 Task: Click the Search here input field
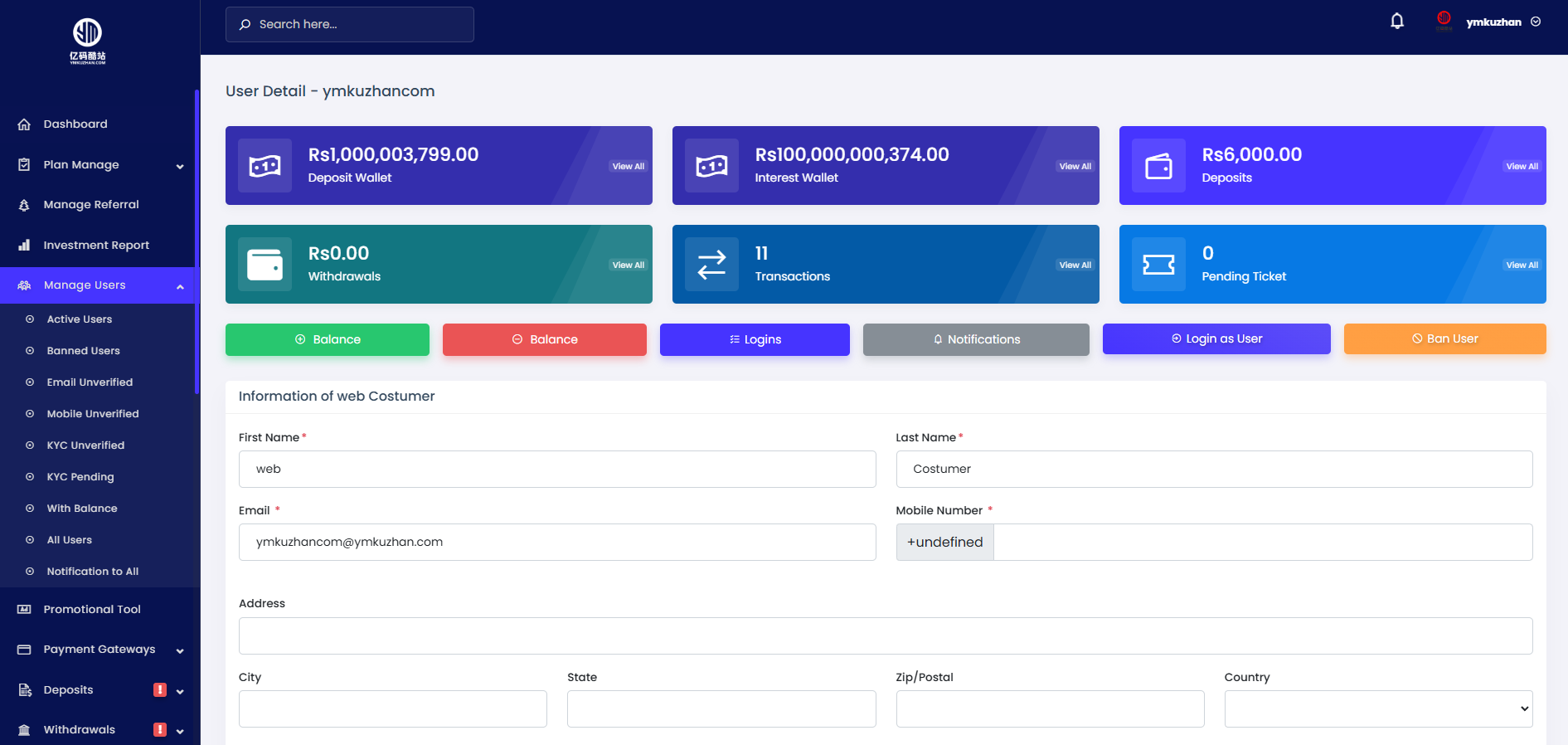coord(350,24)
